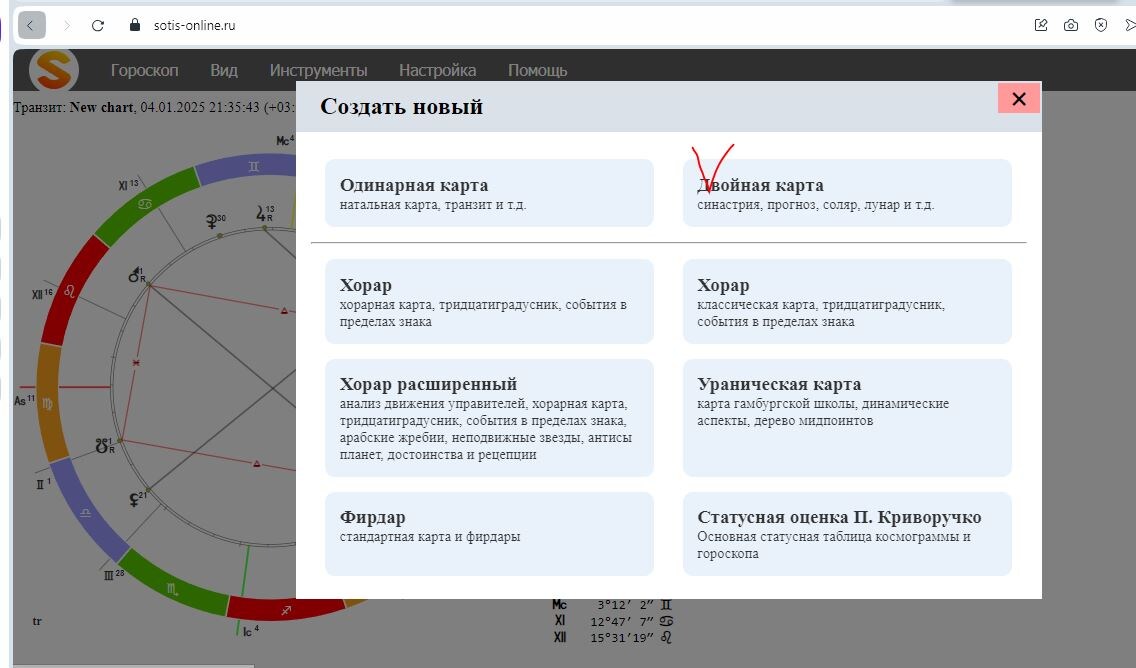Click the Sotis logo icon
This screenshot has width=1136, height=668.
click(x=53, y=70)
